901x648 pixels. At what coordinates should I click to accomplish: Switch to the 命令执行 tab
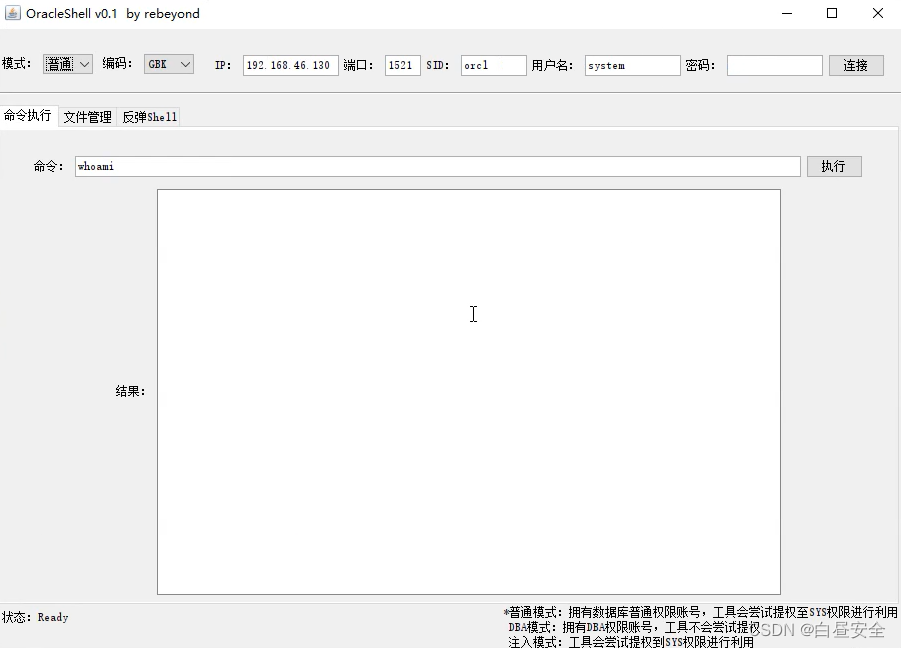point(28,115)
